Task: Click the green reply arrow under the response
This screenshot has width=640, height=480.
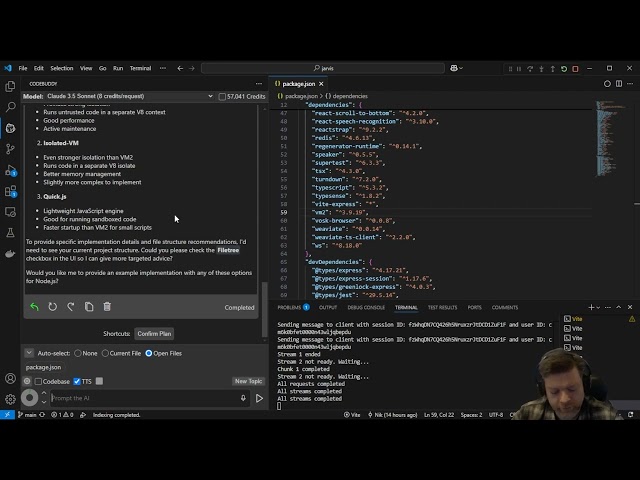Action: [x=34, y=307]
